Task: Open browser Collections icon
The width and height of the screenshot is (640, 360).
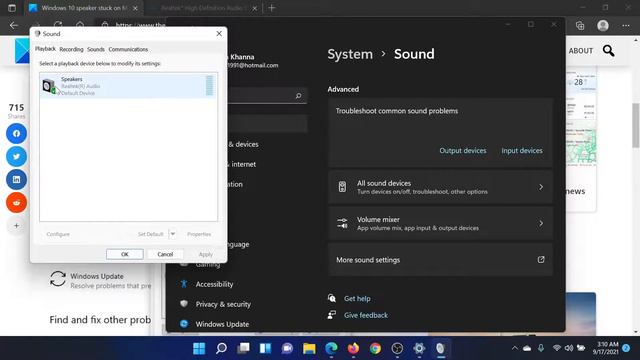Action: (x=580, y=25)
